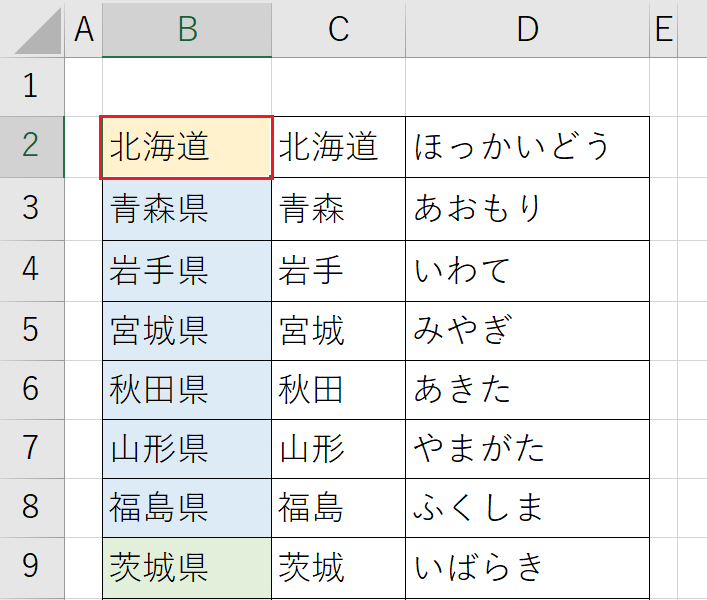Select row 2 header
Image resolution: width=707 pixels, height=600 pixels.
[32, 147]
